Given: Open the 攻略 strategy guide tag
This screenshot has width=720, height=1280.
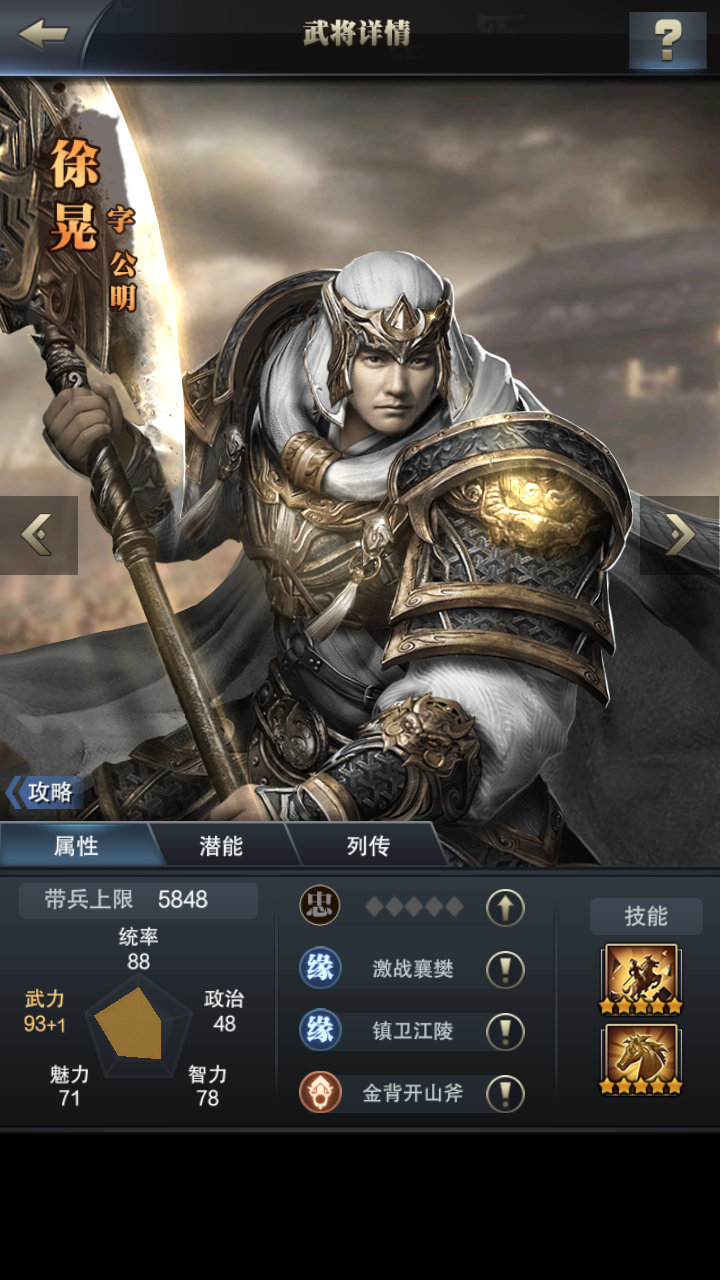Looking at the screenshot, I should (44, 792).
